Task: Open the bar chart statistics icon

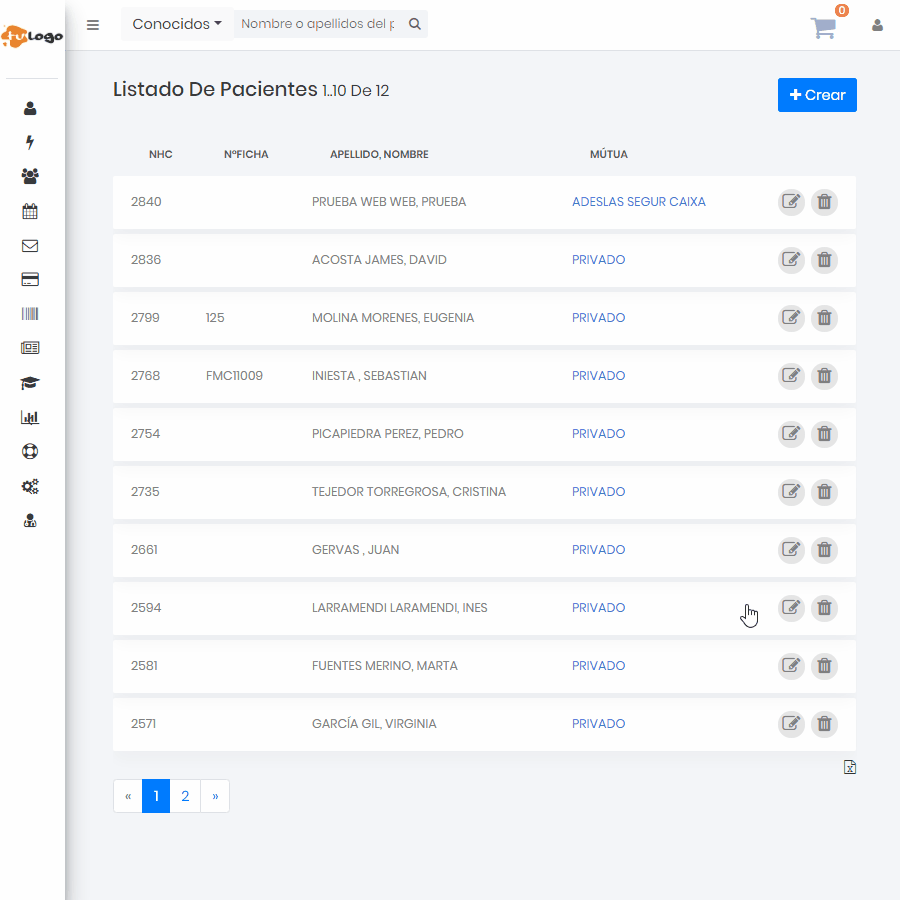Action: point(30,418)
